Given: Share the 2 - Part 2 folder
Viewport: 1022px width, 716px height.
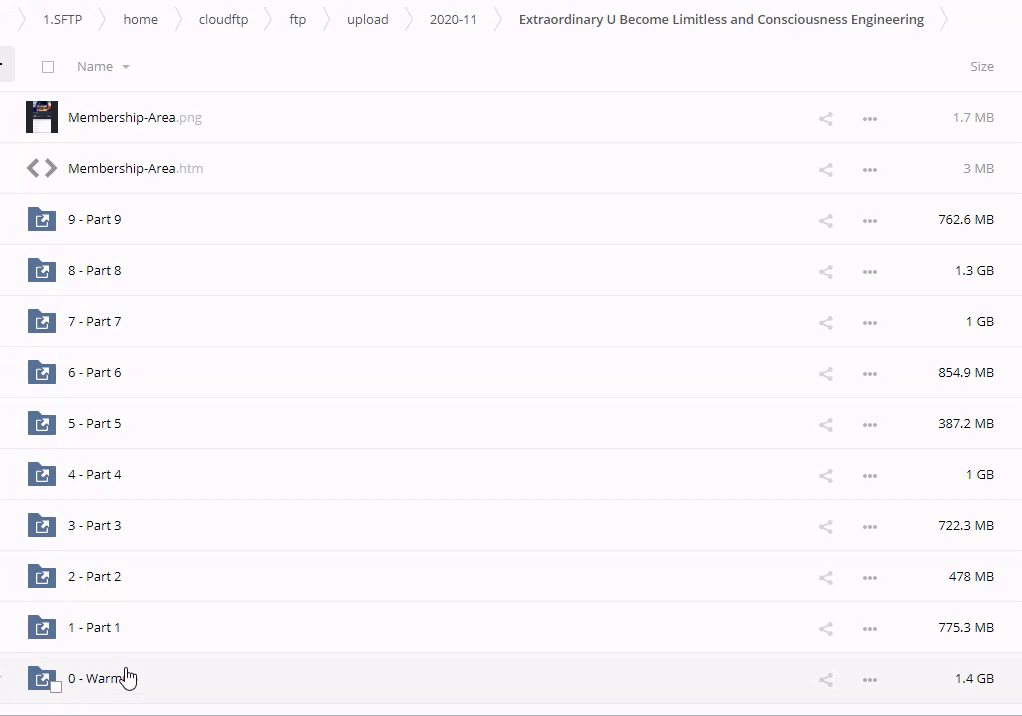Looking at the screenshot, I should tap(825, 577).
